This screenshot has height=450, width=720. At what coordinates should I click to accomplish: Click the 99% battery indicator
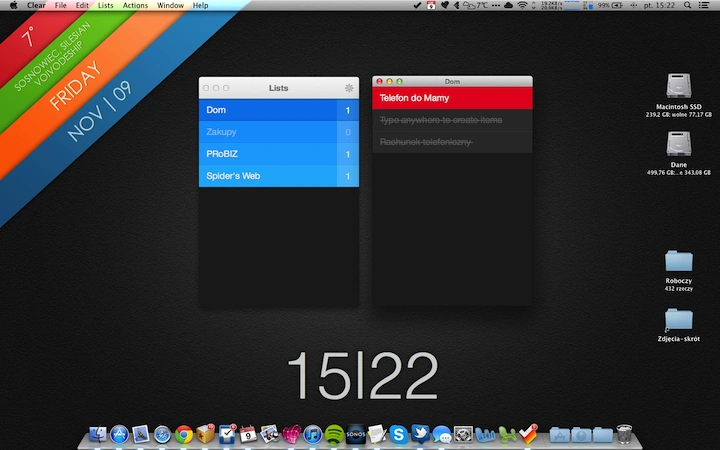[610, 6]
